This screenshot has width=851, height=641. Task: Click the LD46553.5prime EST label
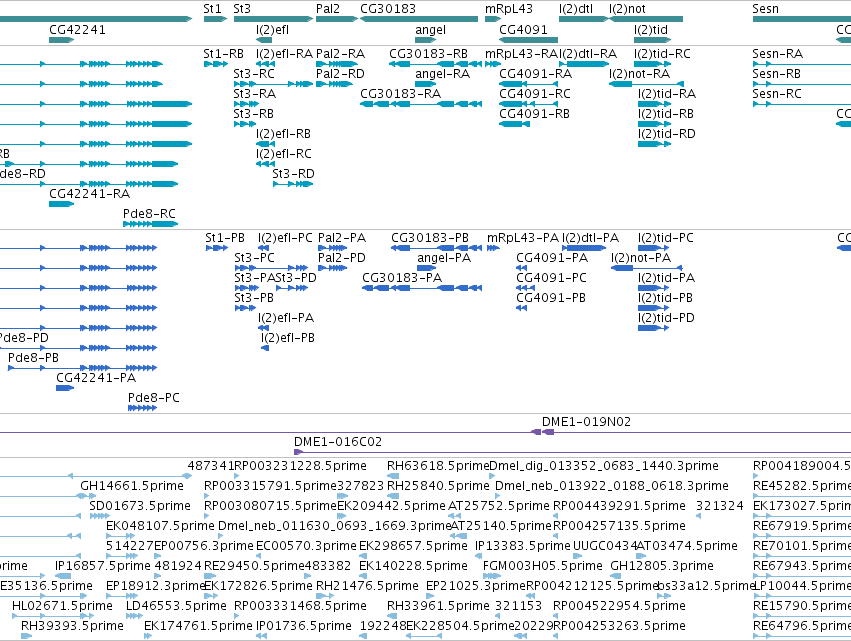click(x=176, y=606)
